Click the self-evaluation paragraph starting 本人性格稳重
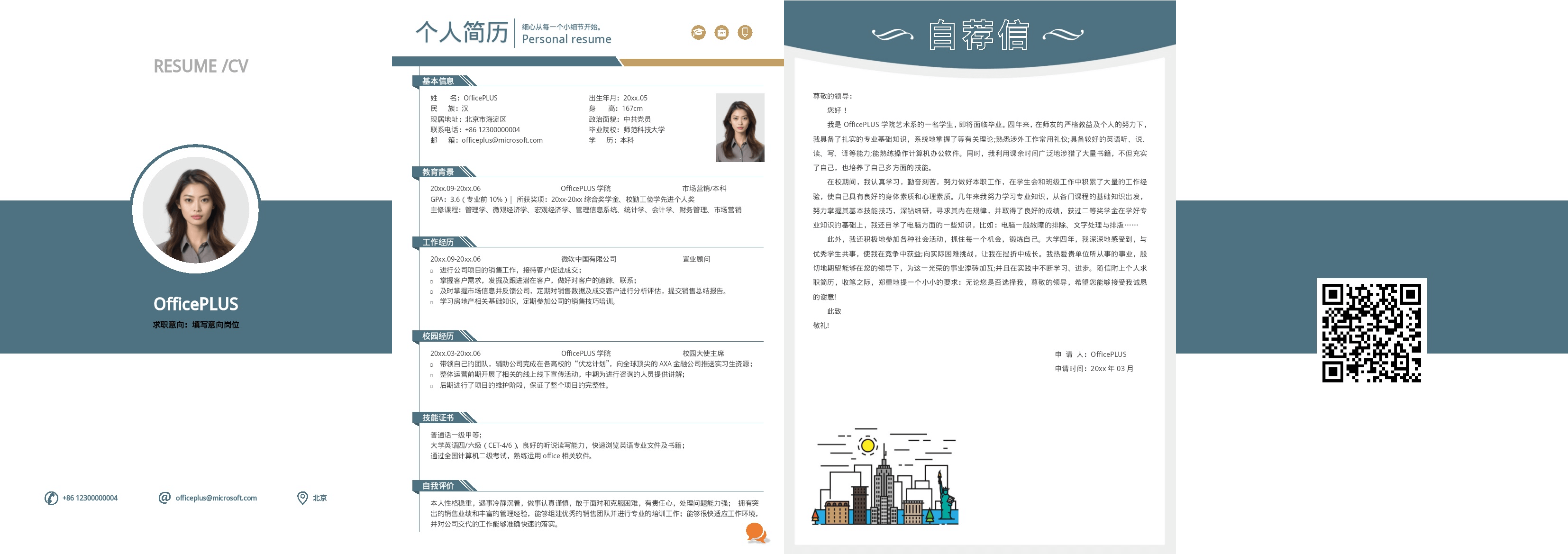Viewport: 1568px width, 554px height. pyautogui.click(x=595, y=513)
